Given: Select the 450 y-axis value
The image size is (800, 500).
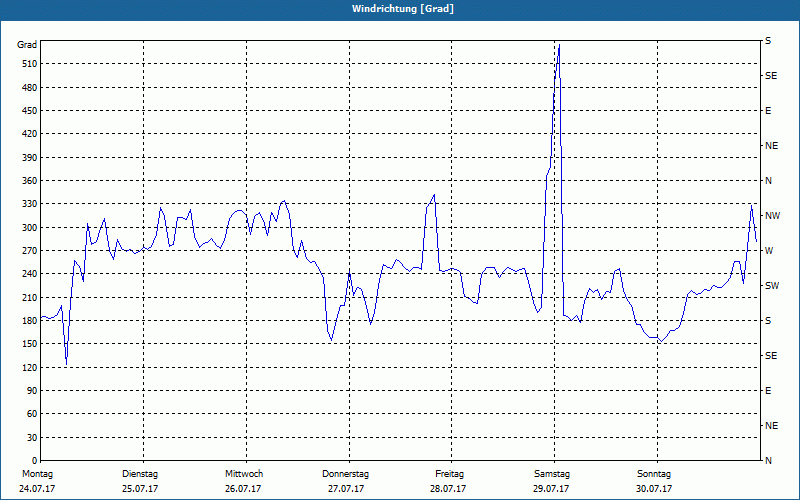Looking at the screenshot, I should (30, 111).
